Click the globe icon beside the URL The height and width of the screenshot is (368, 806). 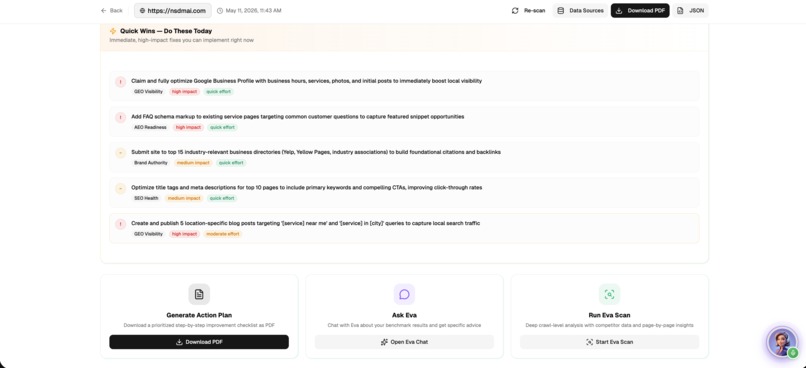[142, 10]
